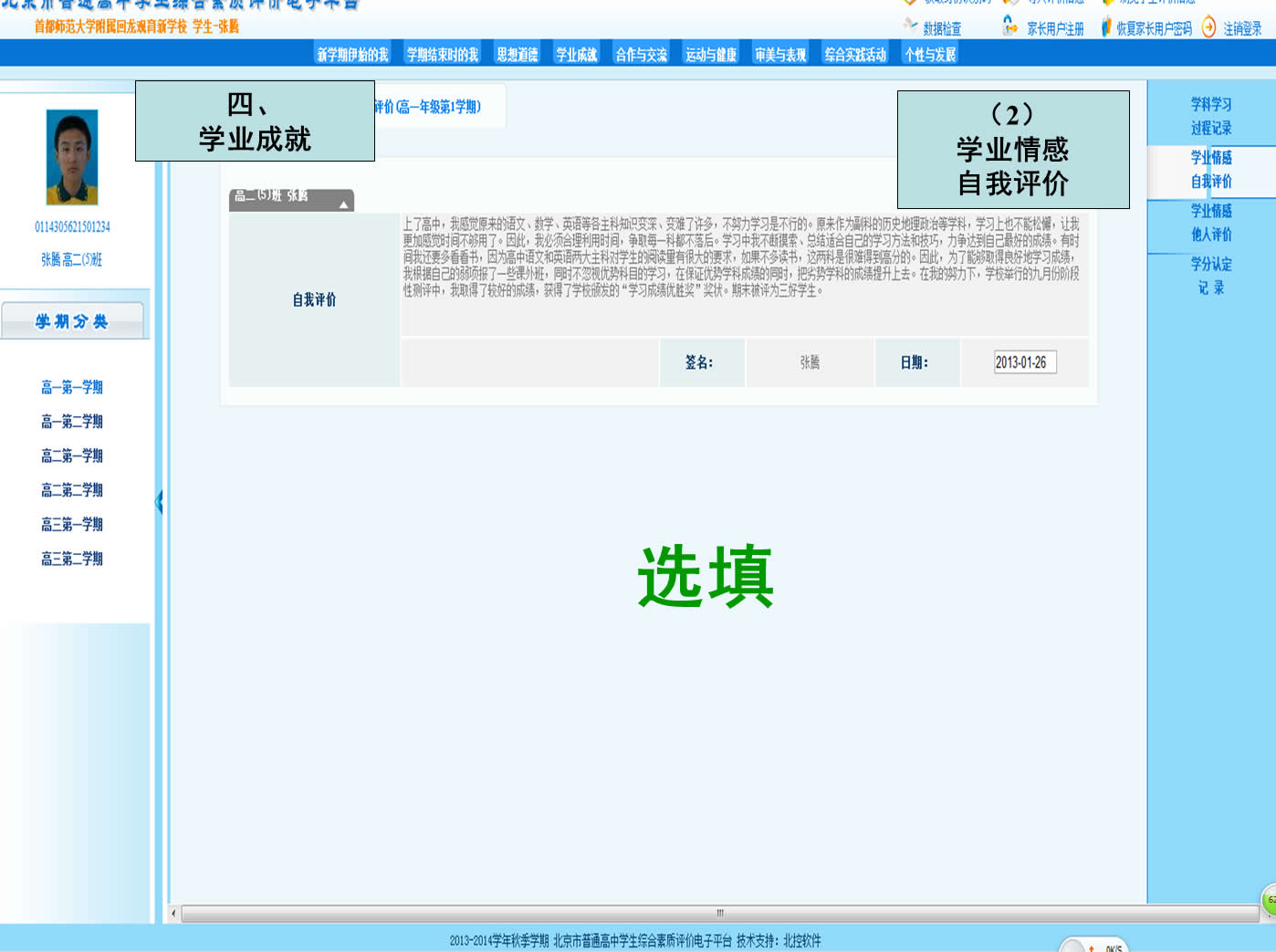Collapse the 高二(5)班 张腾 panel triangle
Screen dimensions: 1276x952
coord(343,204)
